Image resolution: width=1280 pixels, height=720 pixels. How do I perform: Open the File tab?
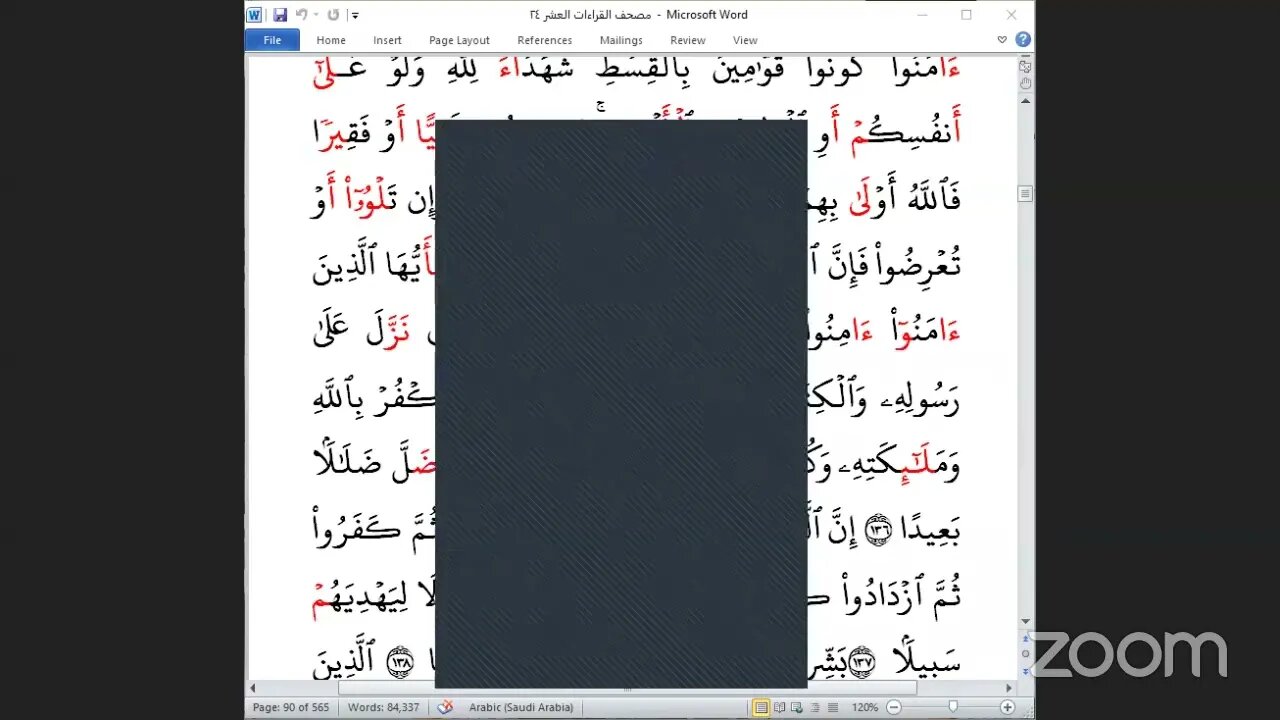pos(272,40)
